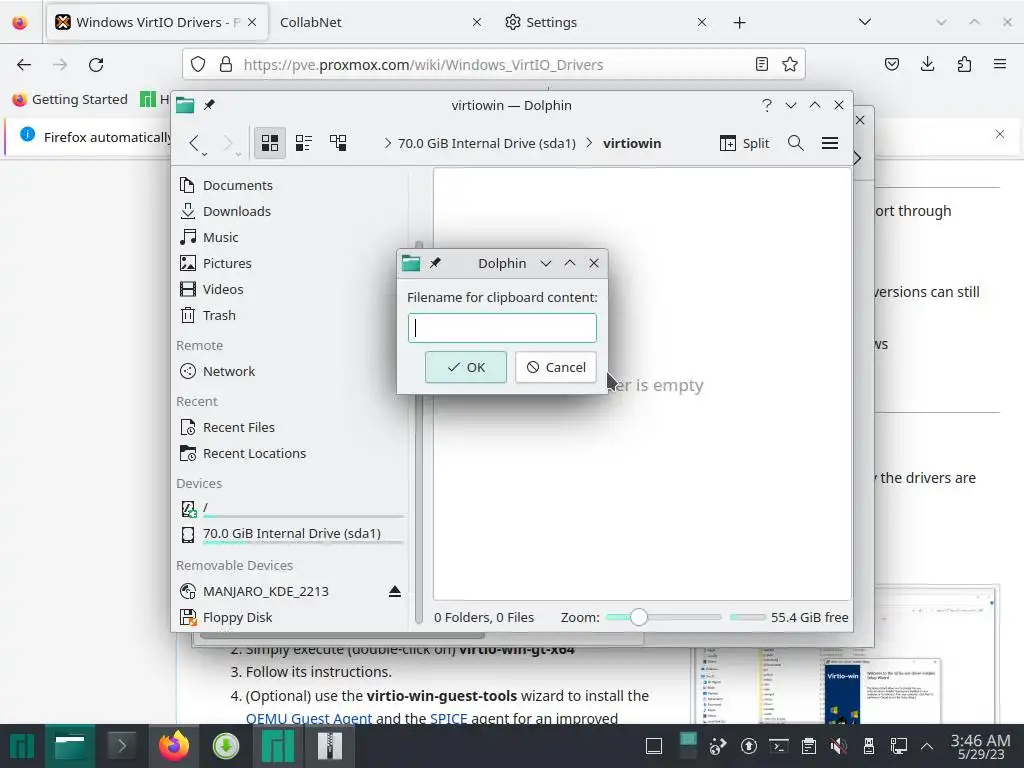Open Firefox extensions puzzle icon
The width and height of the screenshot is (1024, 768).
(x=964, y=64)
